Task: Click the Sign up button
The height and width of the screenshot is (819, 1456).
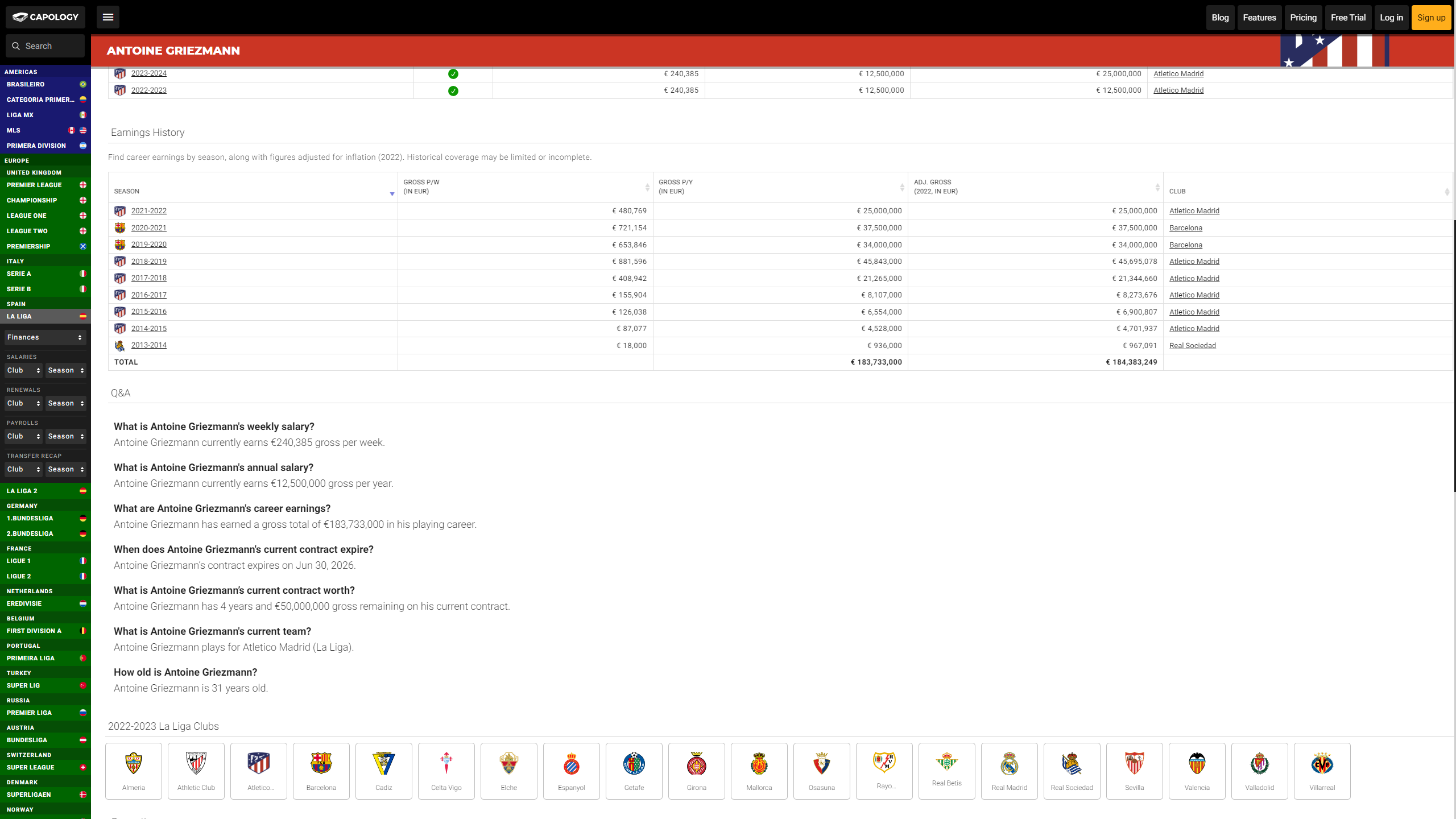Action: [1432, 18]
